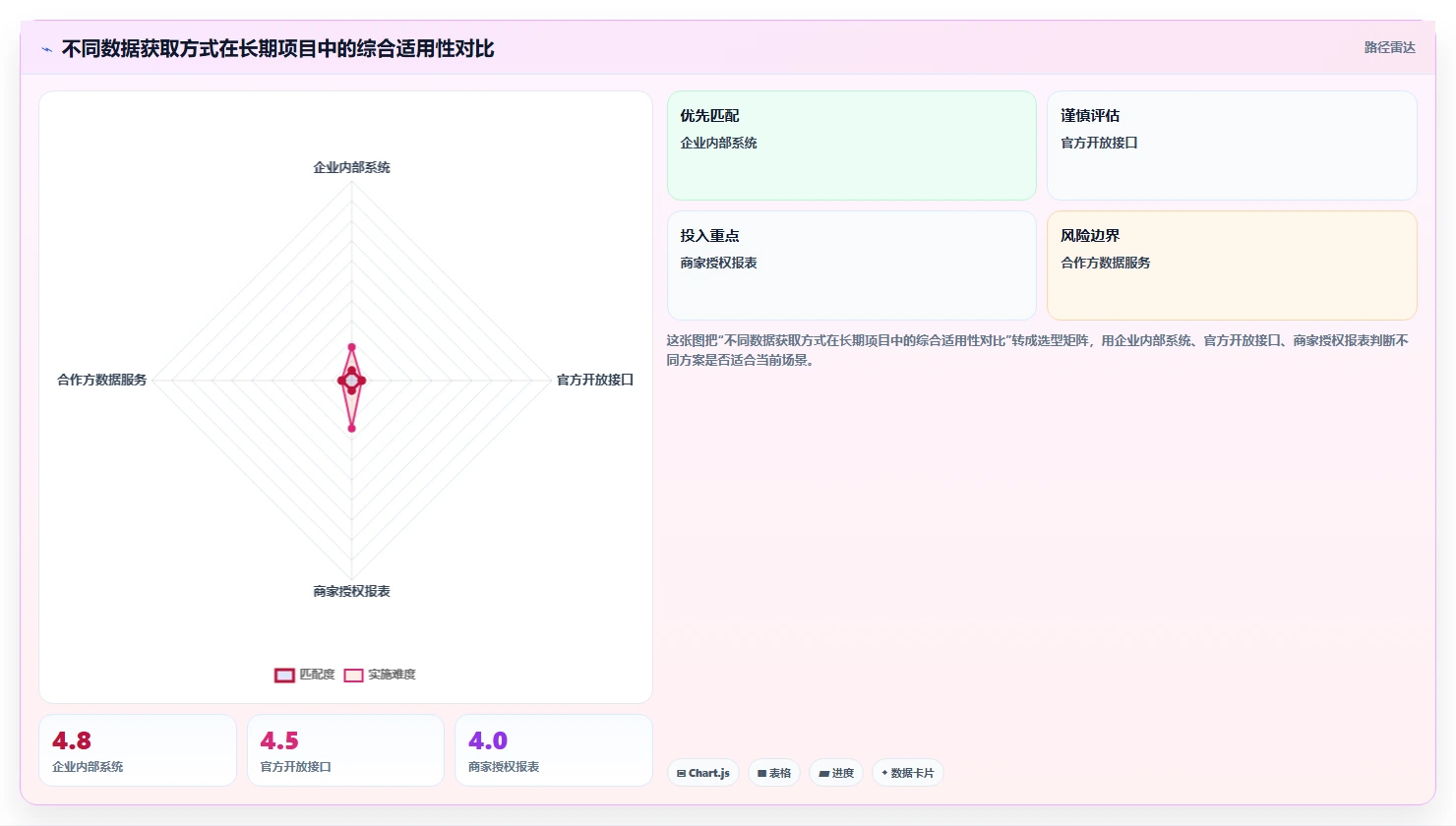1456x826 pixels.
Task: Click the top radar data point
Action: tap(351, 347)
